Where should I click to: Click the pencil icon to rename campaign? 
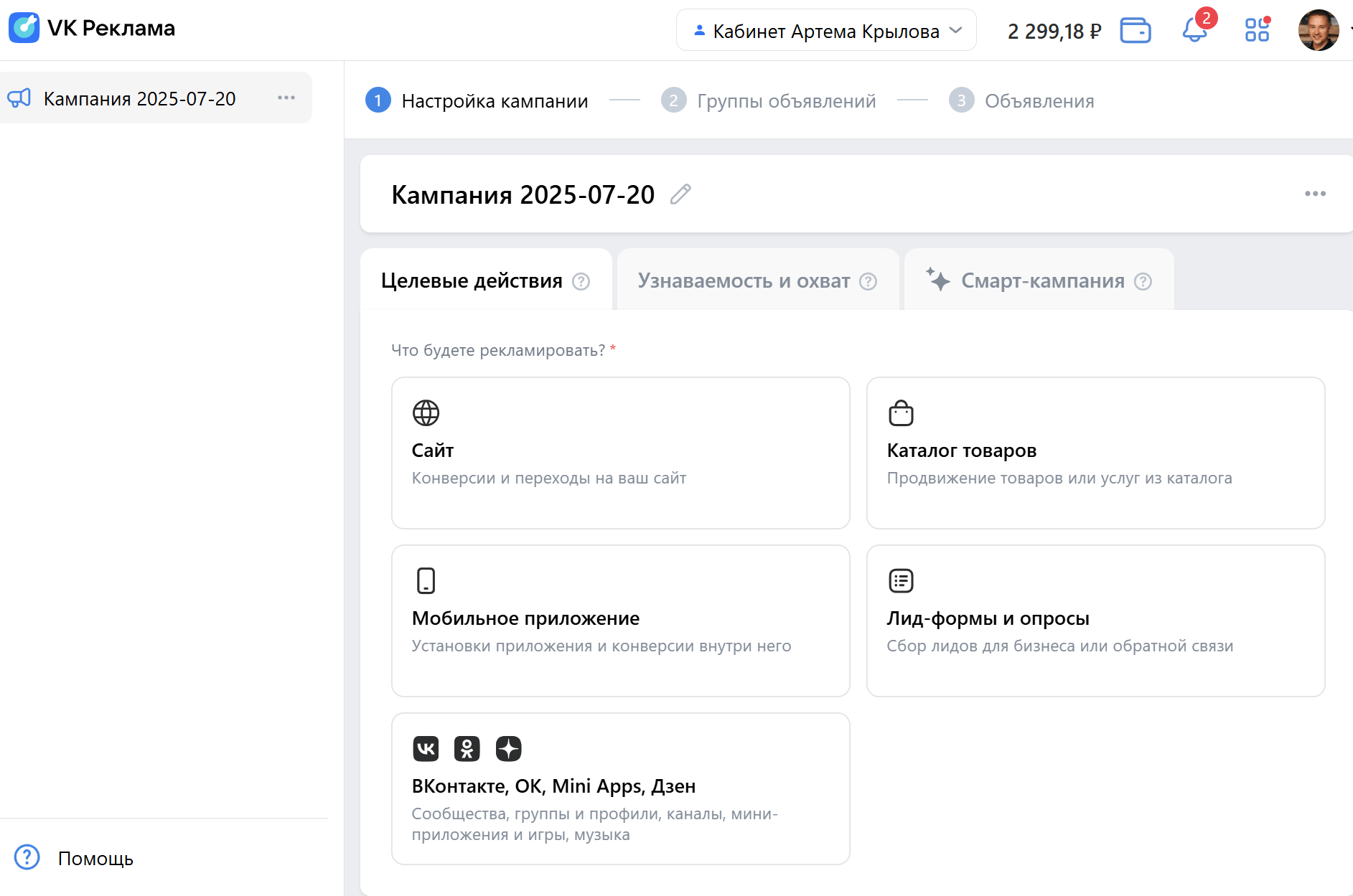(x=680, y=194)
